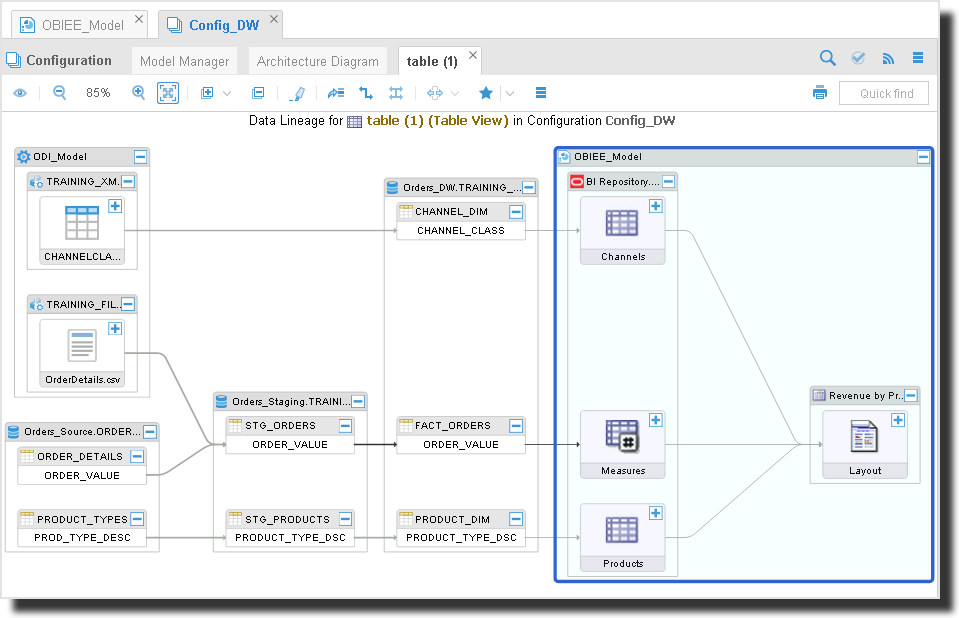Expand the Channels node with plus

point(656,206)
